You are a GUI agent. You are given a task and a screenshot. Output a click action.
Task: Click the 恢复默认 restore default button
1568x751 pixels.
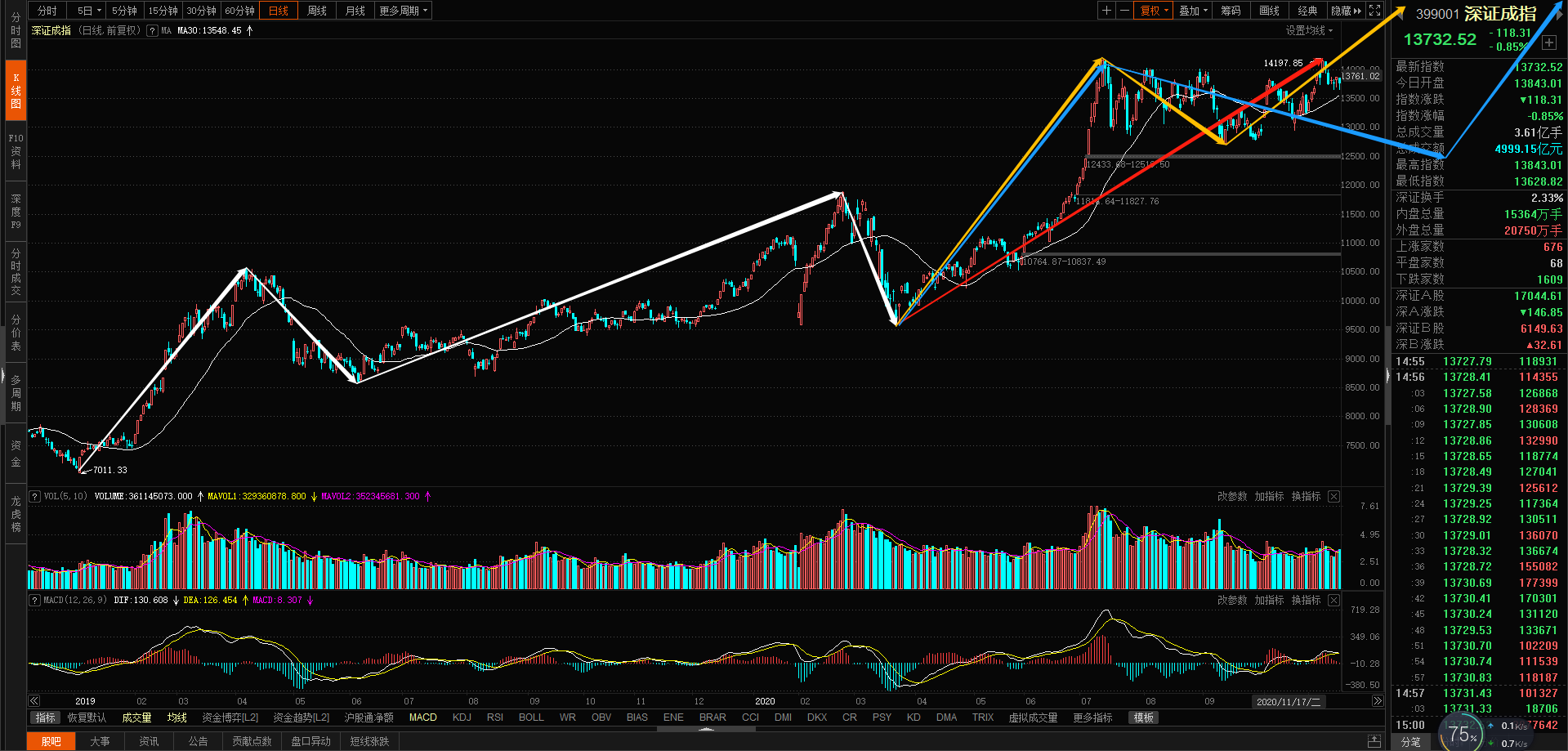coord(87,717)
